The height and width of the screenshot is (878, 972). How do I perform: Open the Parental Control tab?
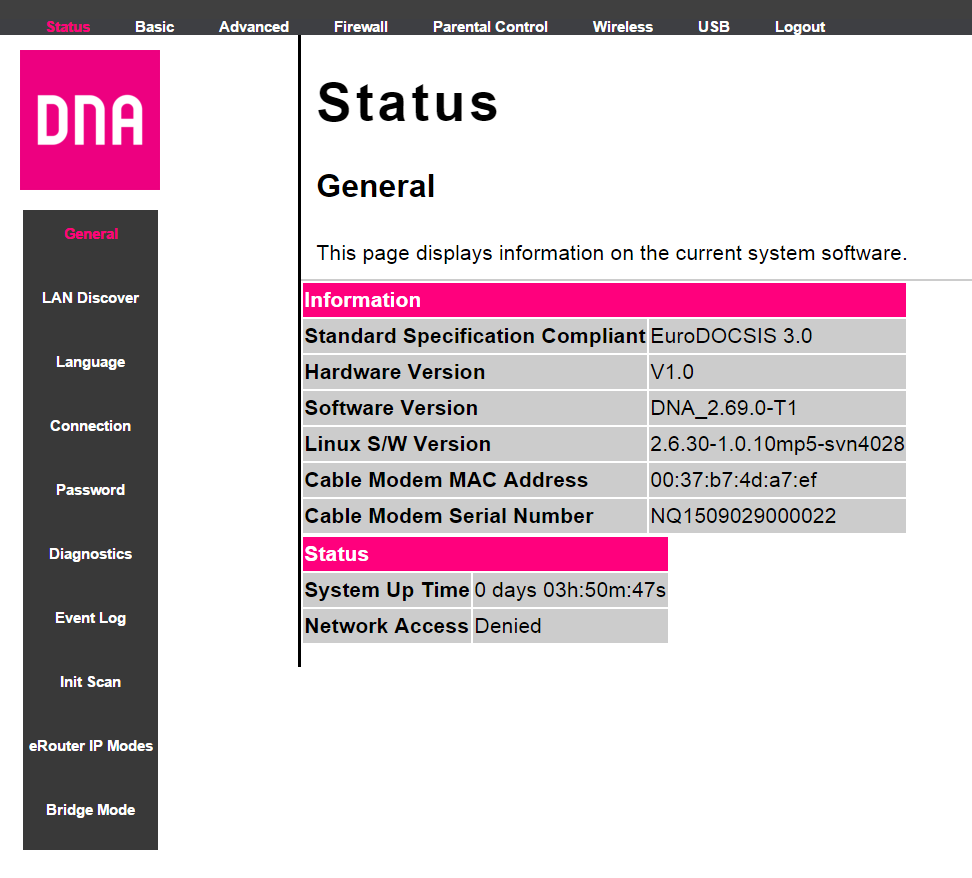pyautogui.click(x=490, y=27)
